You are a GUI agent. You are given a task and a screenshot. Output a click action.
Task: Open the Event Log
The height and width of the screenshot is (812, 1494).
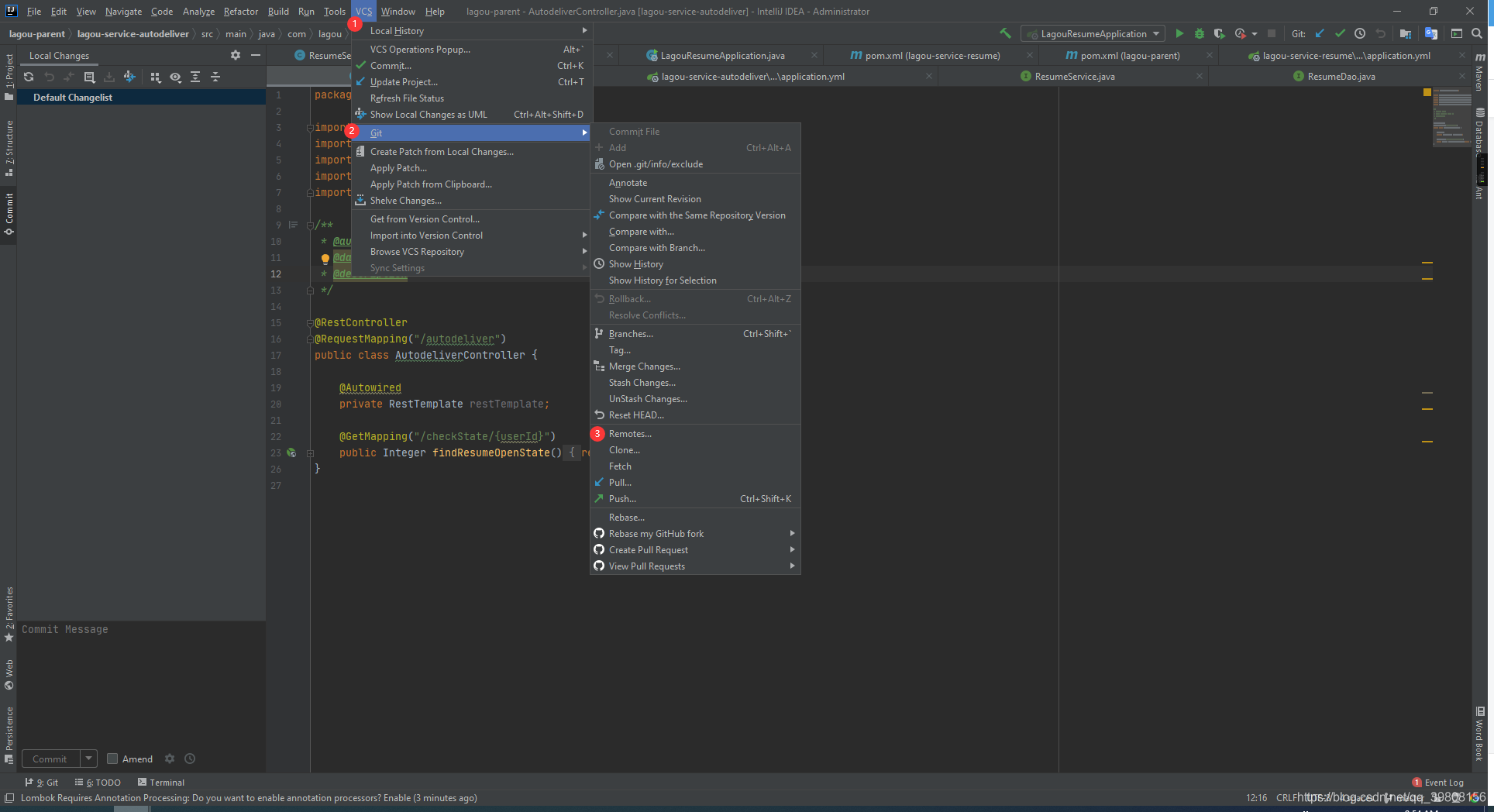[x=1438, y=783]
